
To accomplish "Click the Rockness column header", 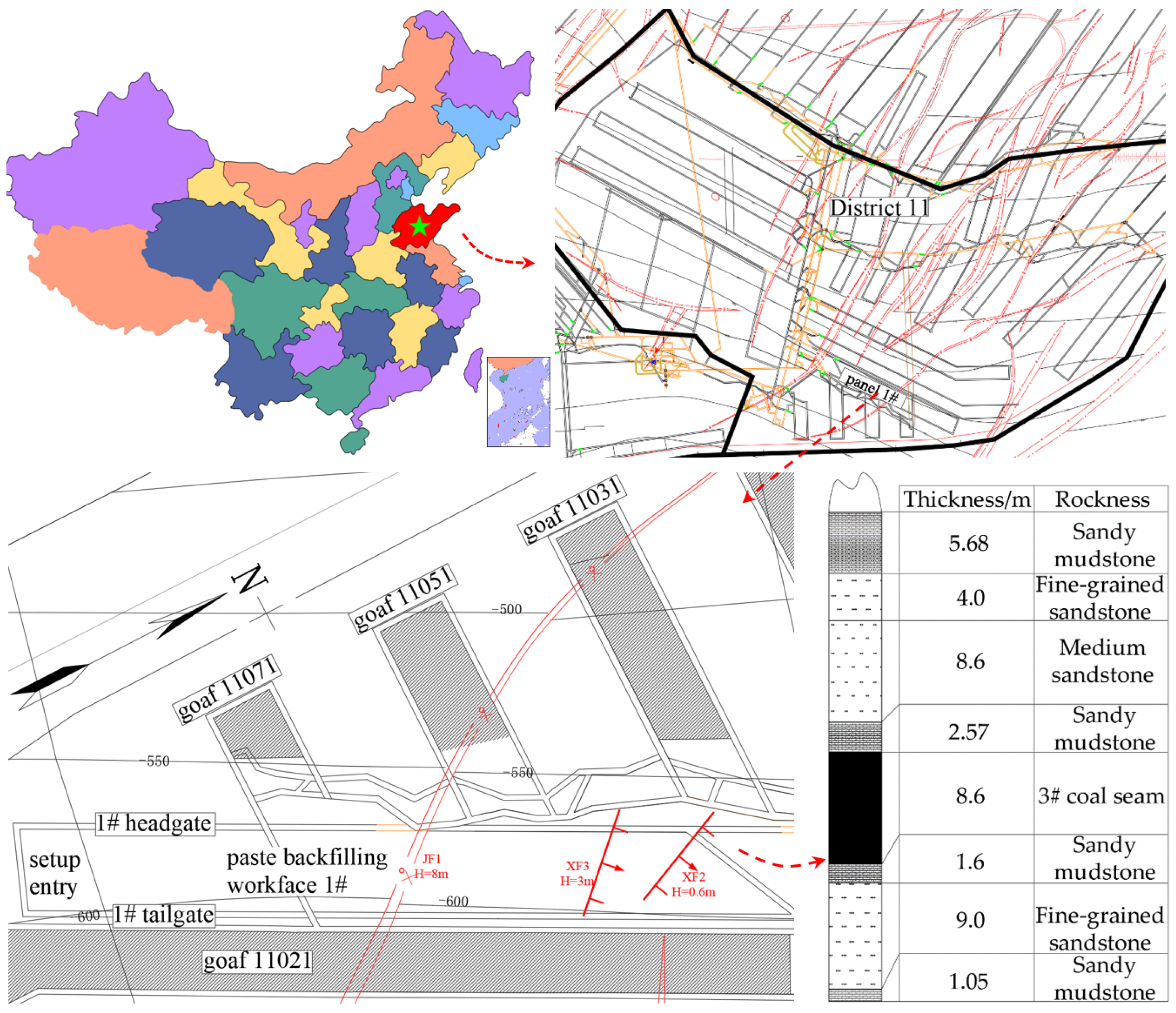I will 1102,499.
